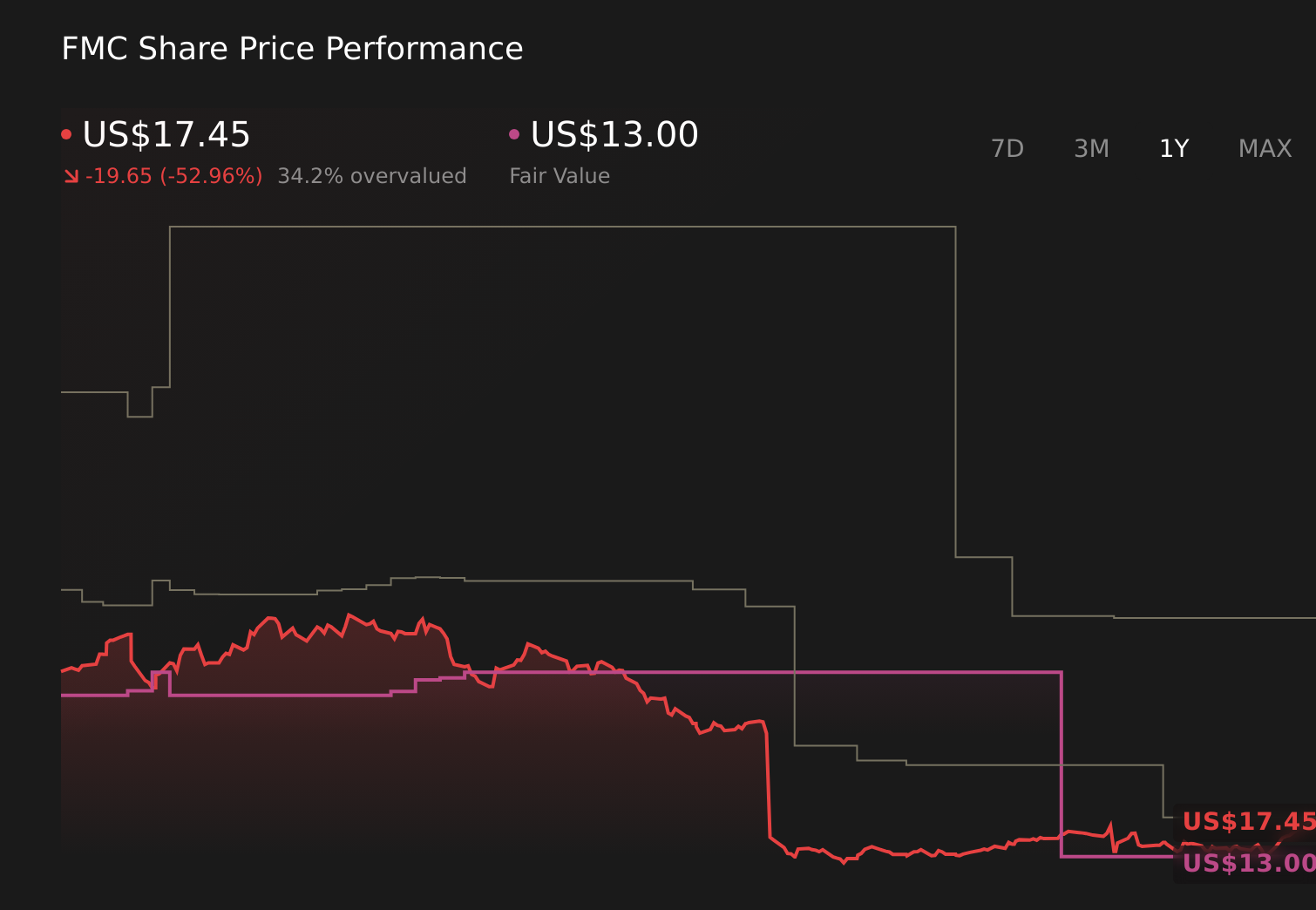The height and width of the screenshot is (910, 1316).
Task: Open the 7D time range view
Action: 1007,148
